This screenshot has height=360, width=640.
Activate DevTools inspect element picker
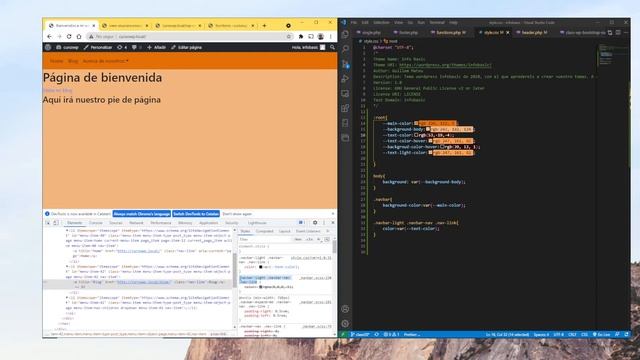pyautogui.click(x=48, y=223)
